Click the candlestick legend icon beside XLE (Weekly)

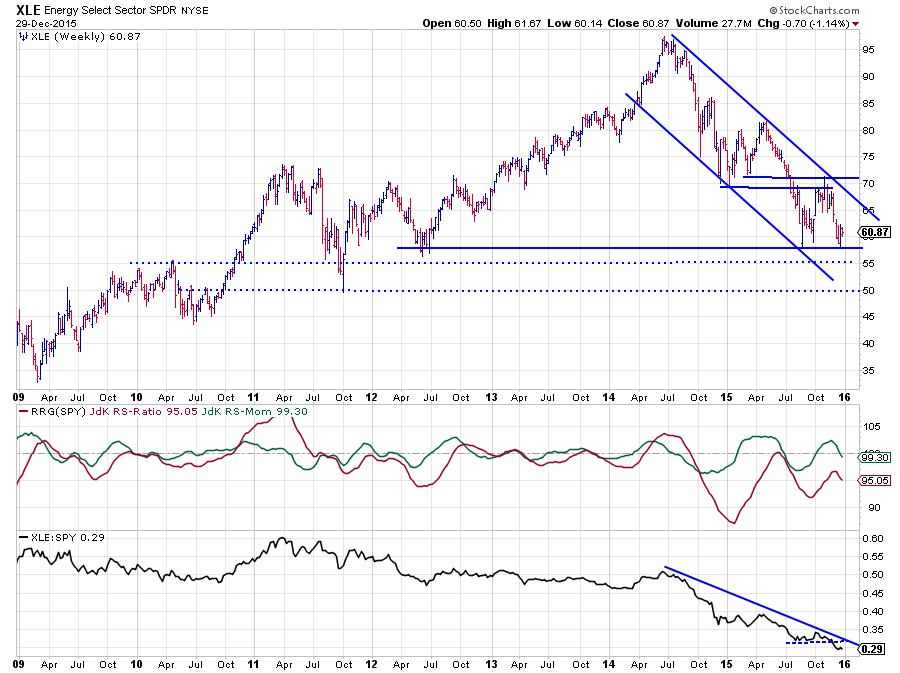point(23,37)
